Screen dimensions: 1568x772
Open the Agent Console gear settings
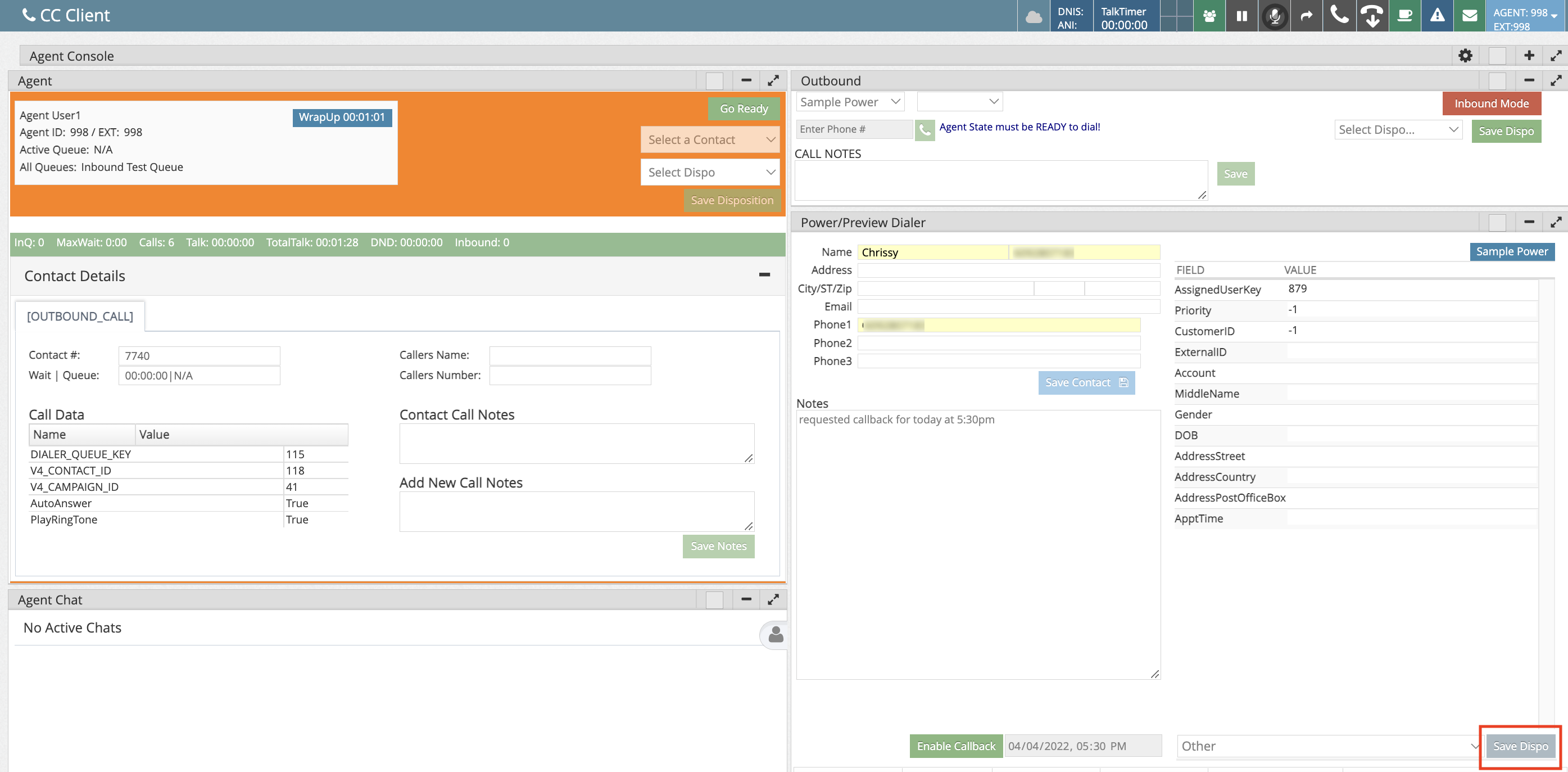pos(1465,56)
